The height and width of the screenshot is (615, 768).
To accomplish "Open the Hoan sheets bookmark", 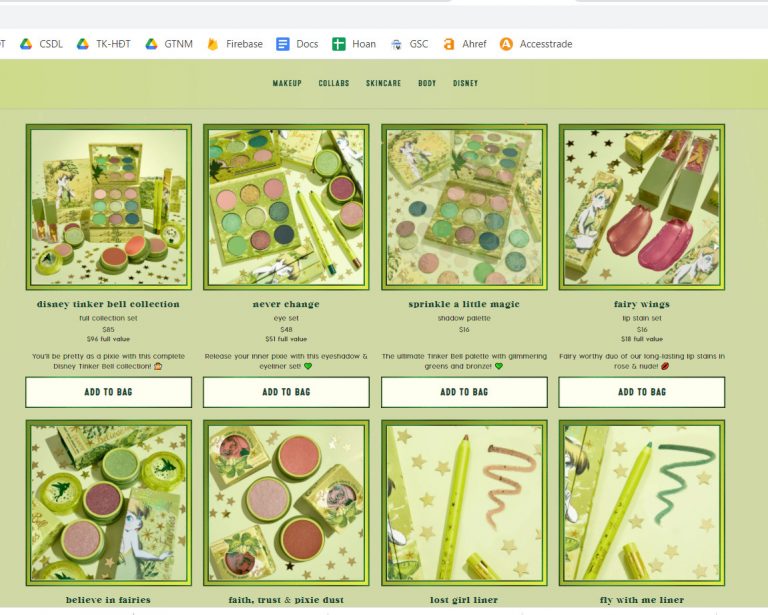I will click(x=354, y=44).
